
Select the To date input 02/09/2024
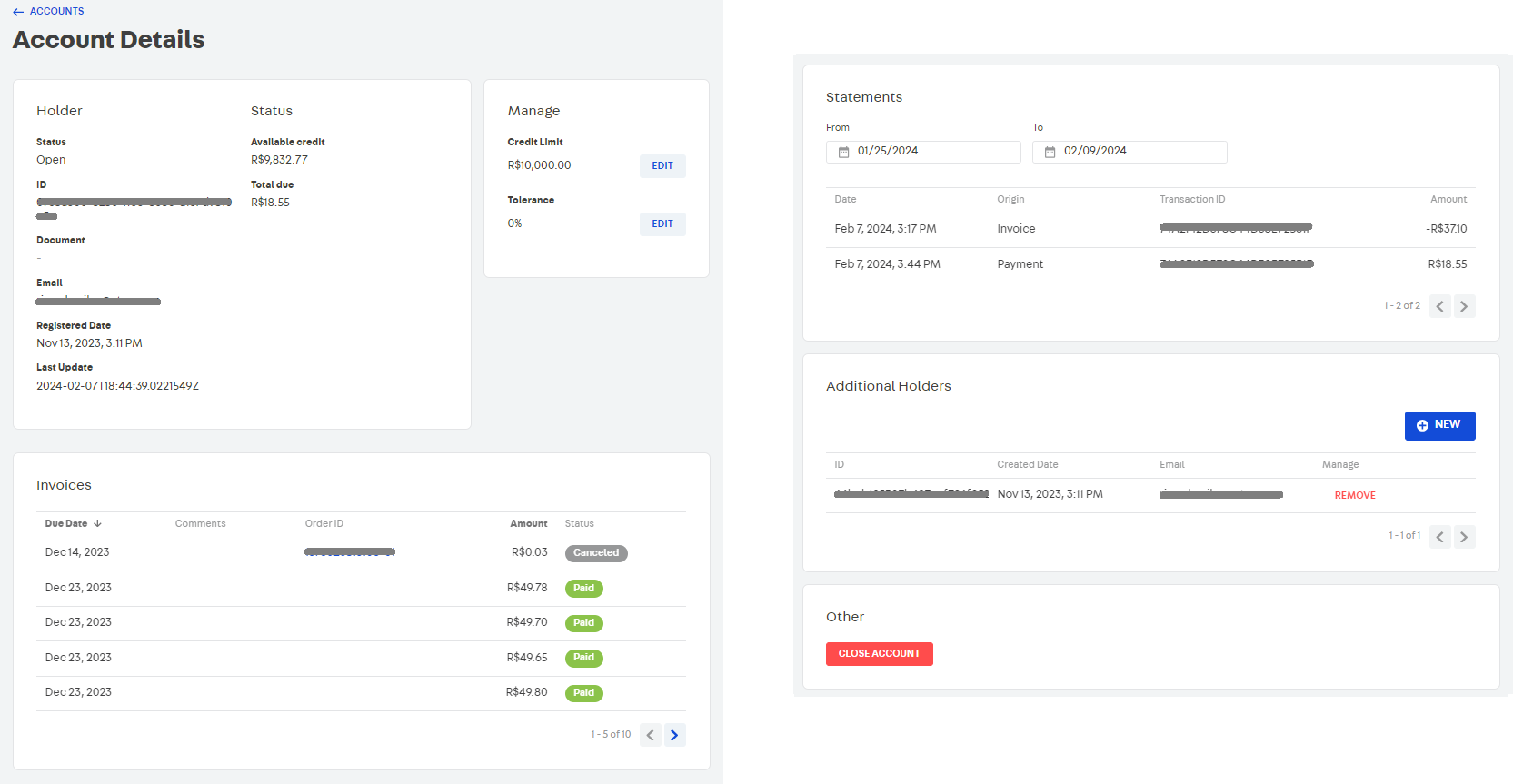pos(1140,152)
